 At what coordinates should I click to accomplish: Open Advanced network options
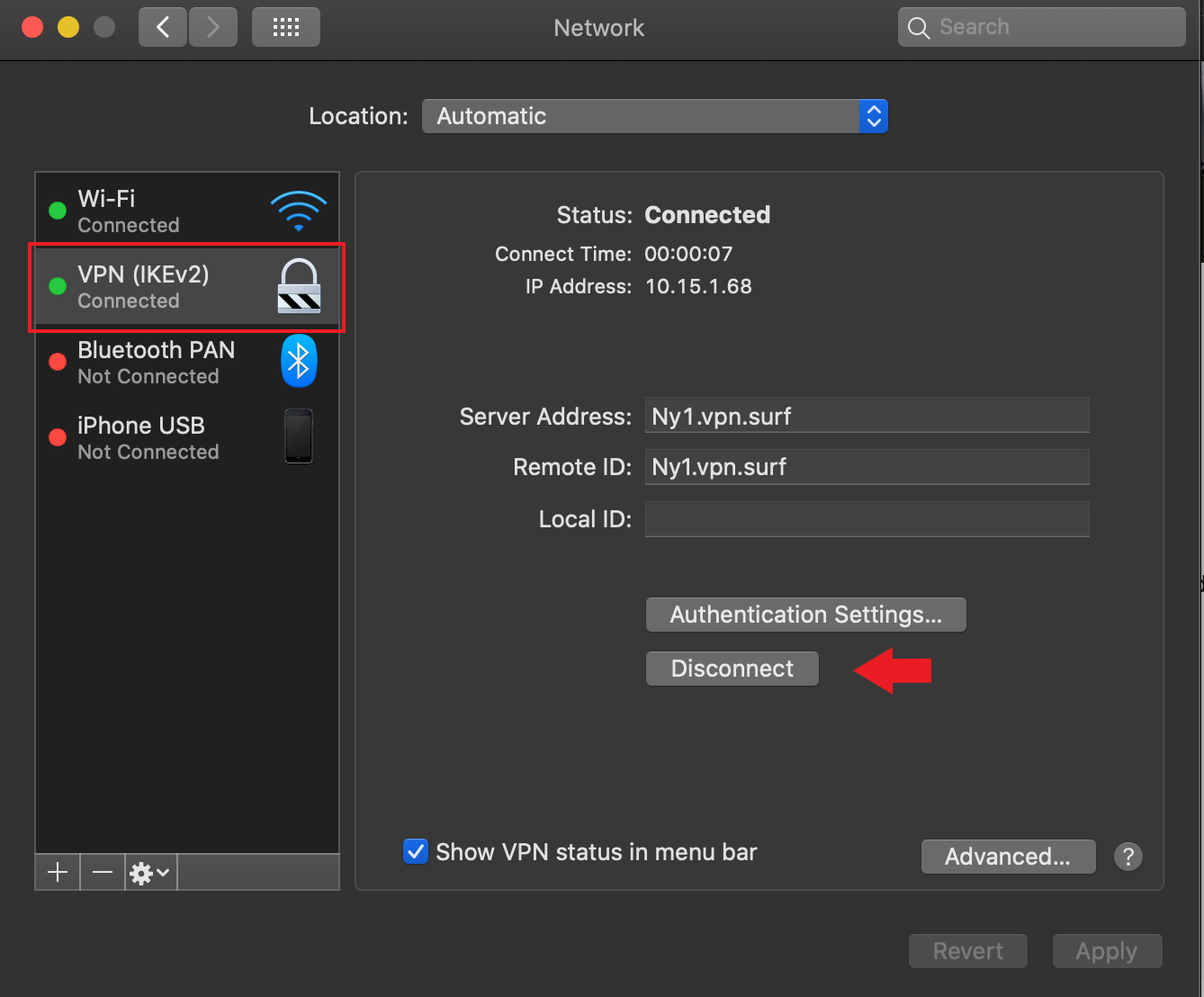click(x=1008, y=857)
